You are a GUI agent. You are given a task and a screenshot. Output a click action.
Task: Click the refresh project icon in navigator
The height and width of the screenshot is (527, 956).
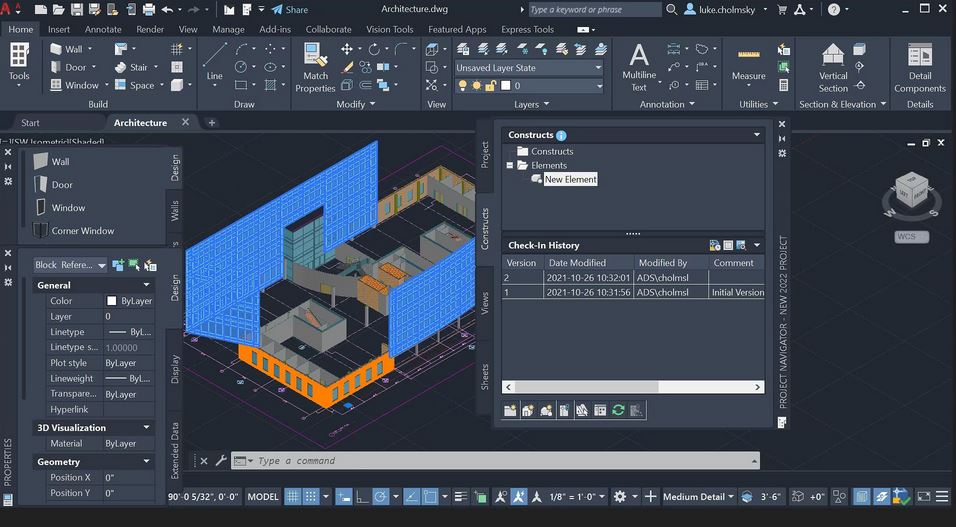pos(618,410)
